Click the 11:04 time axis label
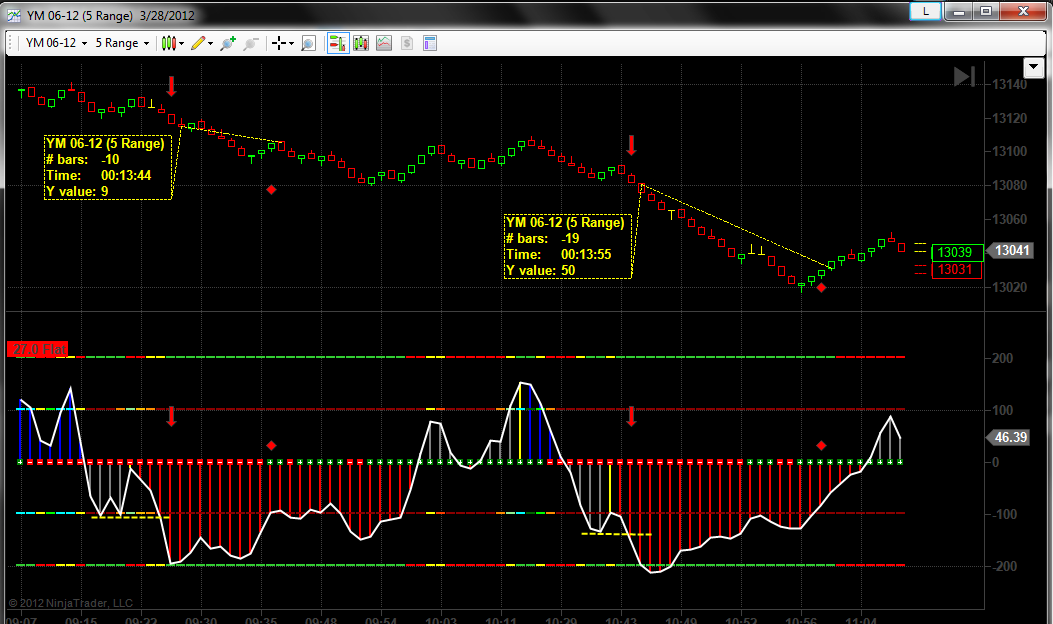Image resolution: width=1053 pixels, height=624 pixels. click(x=861, y=620)
